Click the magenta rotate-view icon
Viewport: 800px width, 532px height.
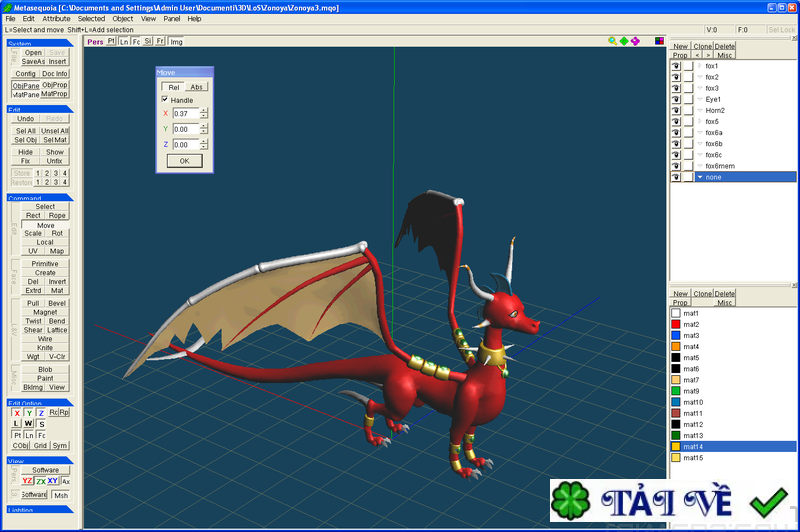[x=635, y=41]
